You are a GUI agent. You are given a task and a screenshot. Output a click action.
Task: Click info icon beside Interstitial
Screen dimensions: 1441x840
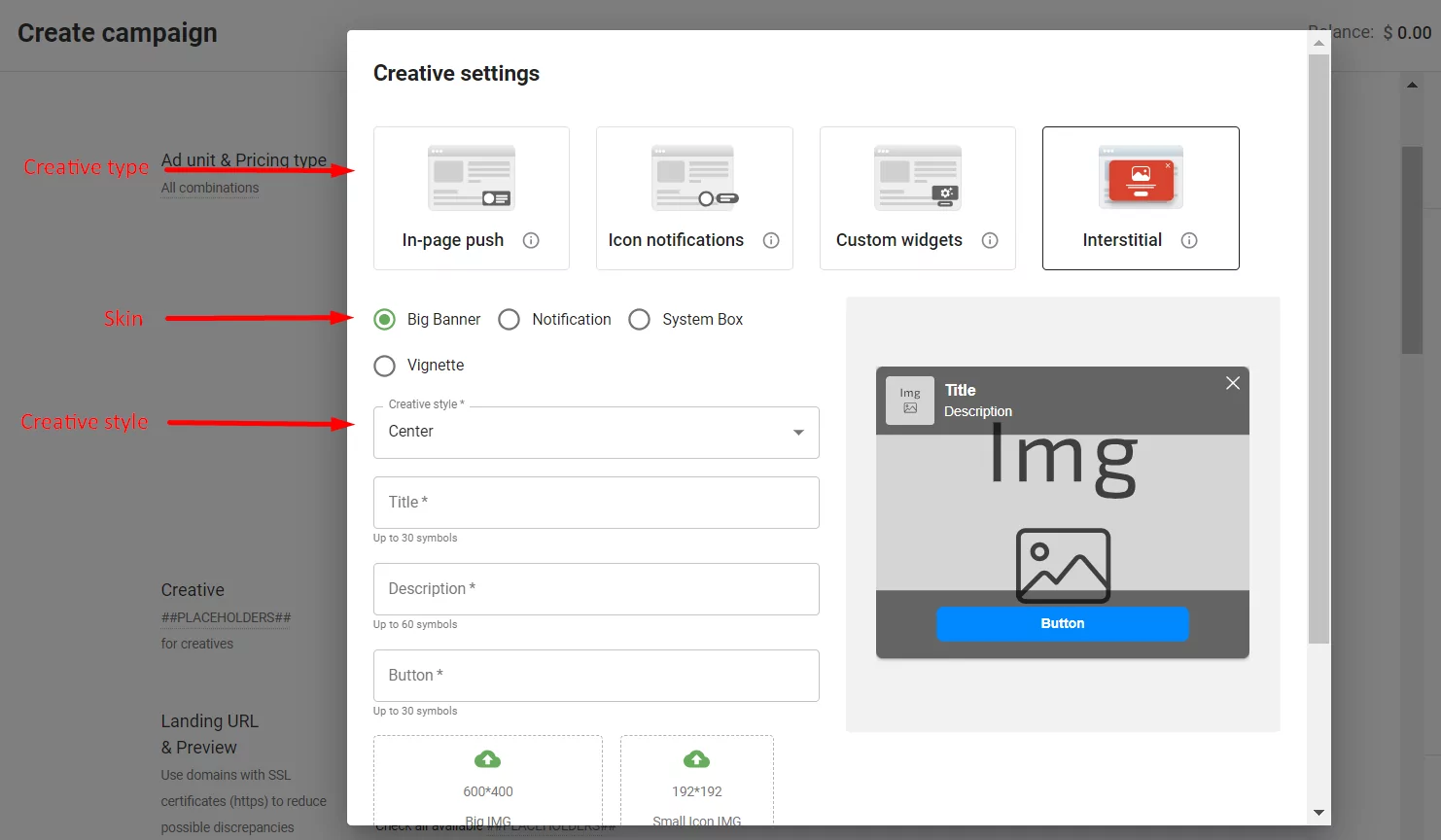[1189, 240]
